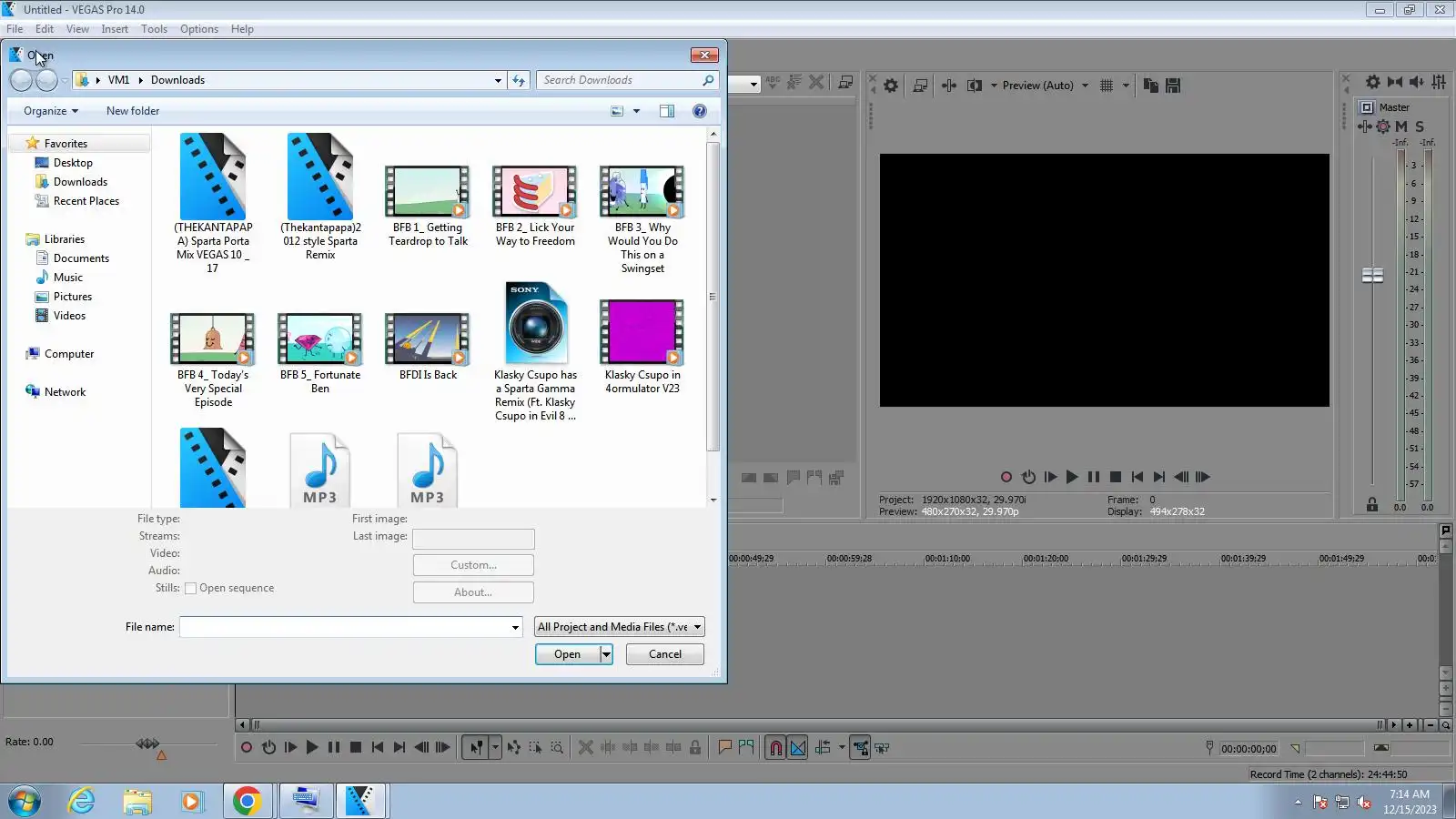
Task: Open Video Output FX in preview toolbar
Action: coord(948,86)
